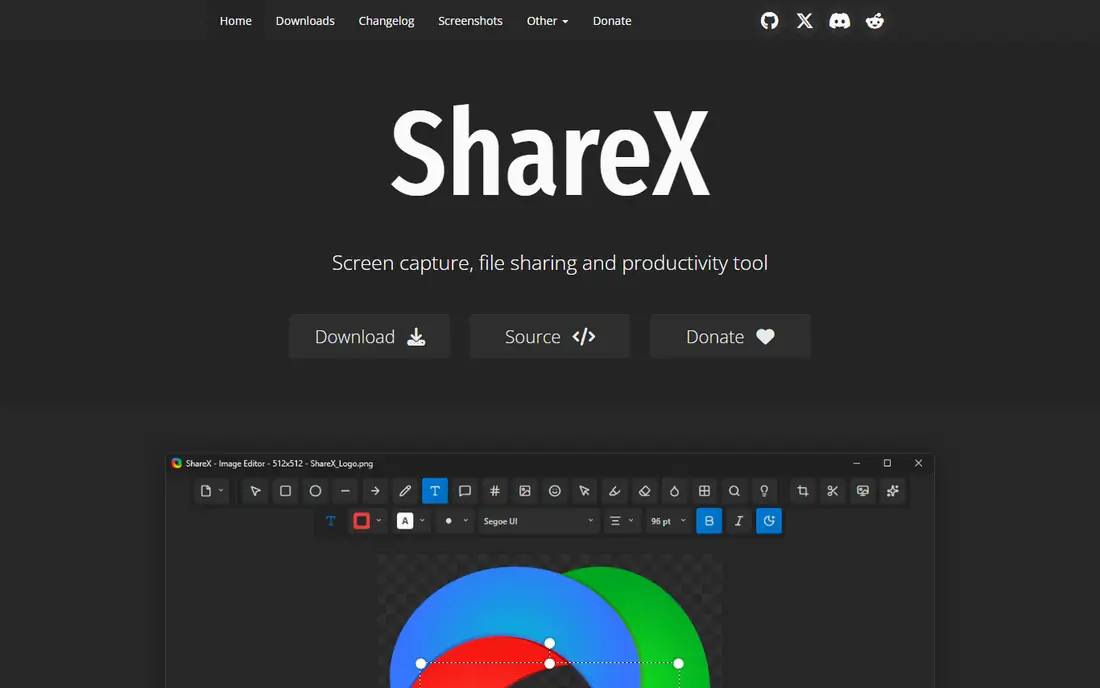Select the Ellipse drawing tool
Screen dimensions: 1100x688
point(316,491)
